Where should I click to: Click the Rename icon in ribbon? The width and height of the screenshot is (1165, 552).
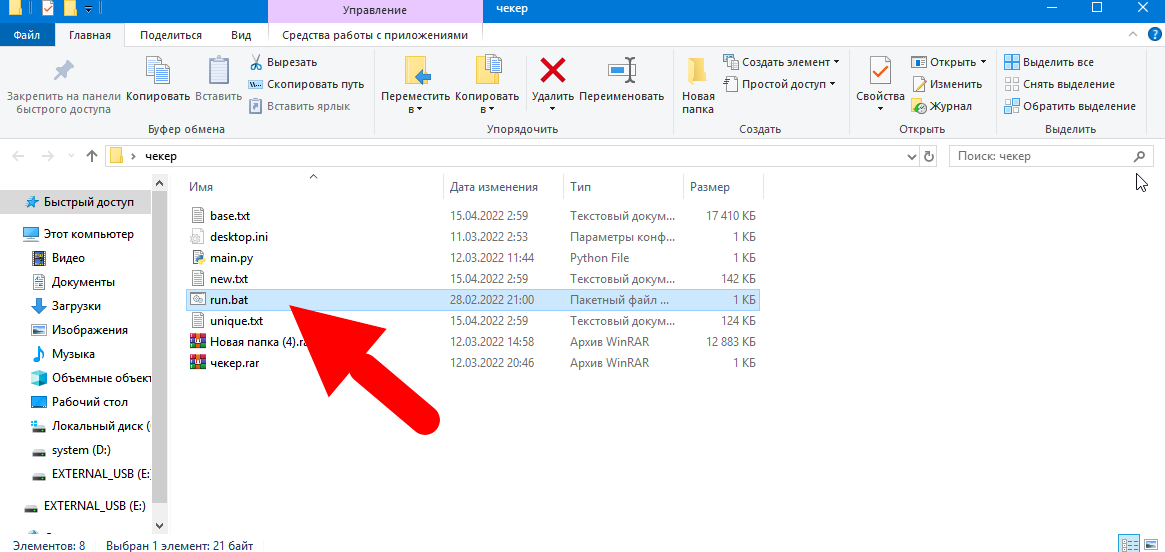pyautogui.click(x=621, y=72)
